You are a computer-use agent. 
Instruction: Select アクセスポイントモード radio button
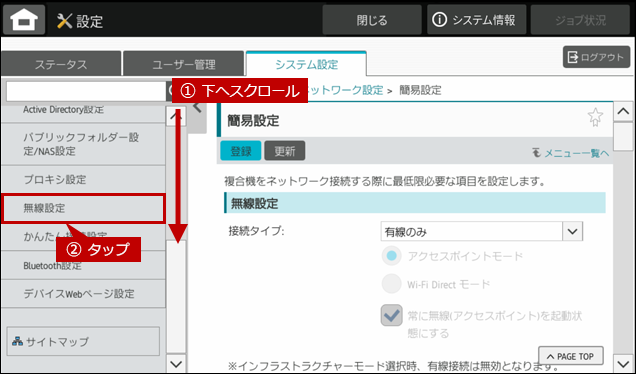pyautogui.click(x=391, y=256)
